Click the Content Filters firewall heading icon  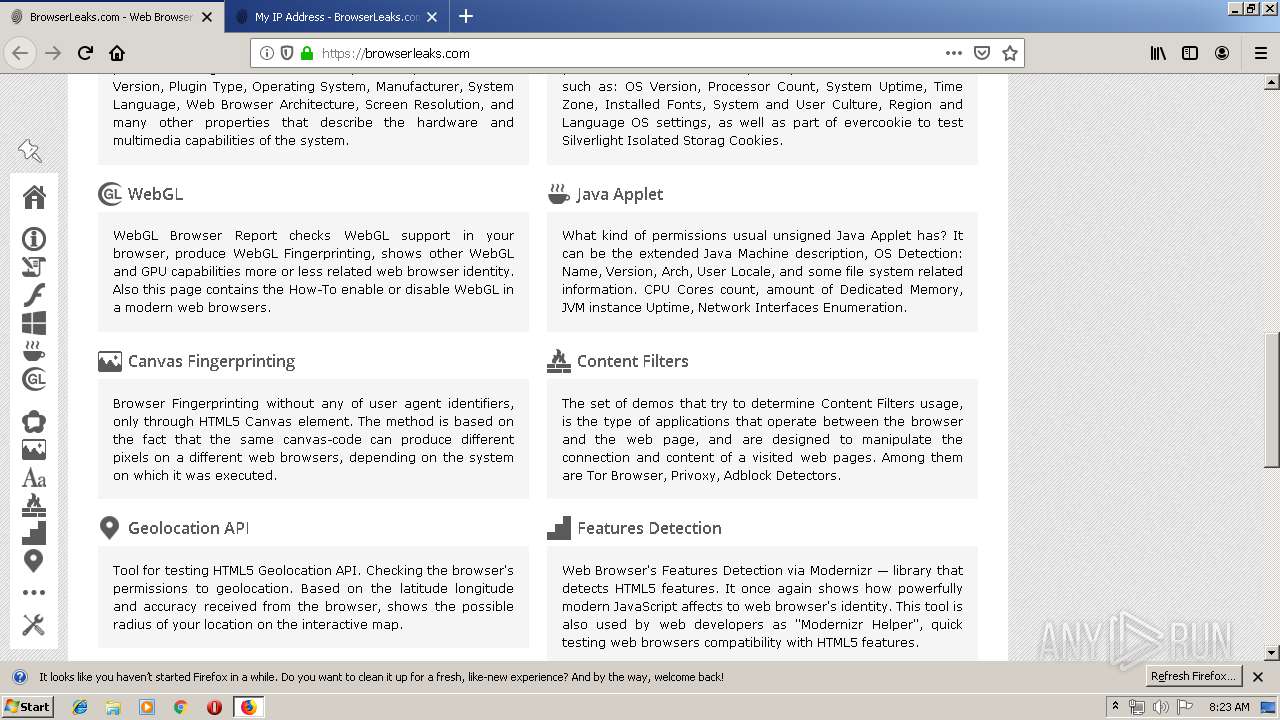pos(559,361)
